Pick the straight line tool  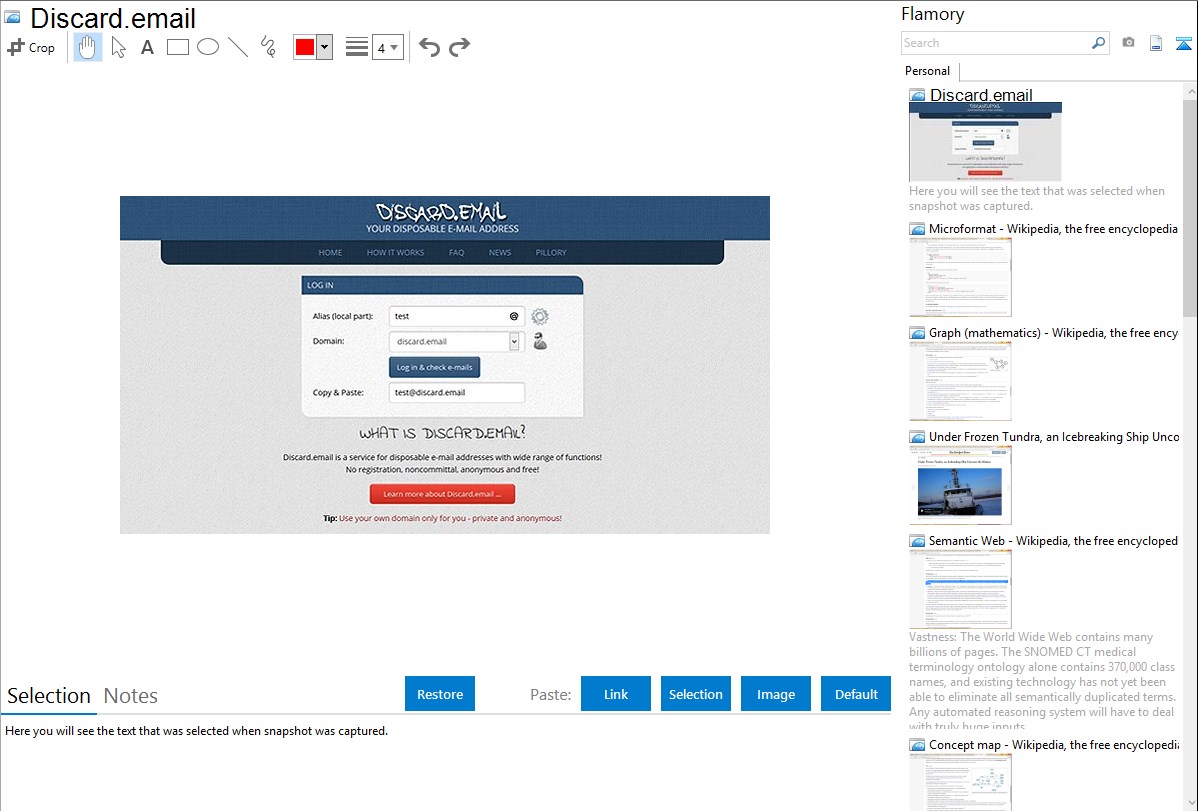(x=238, y=47)
